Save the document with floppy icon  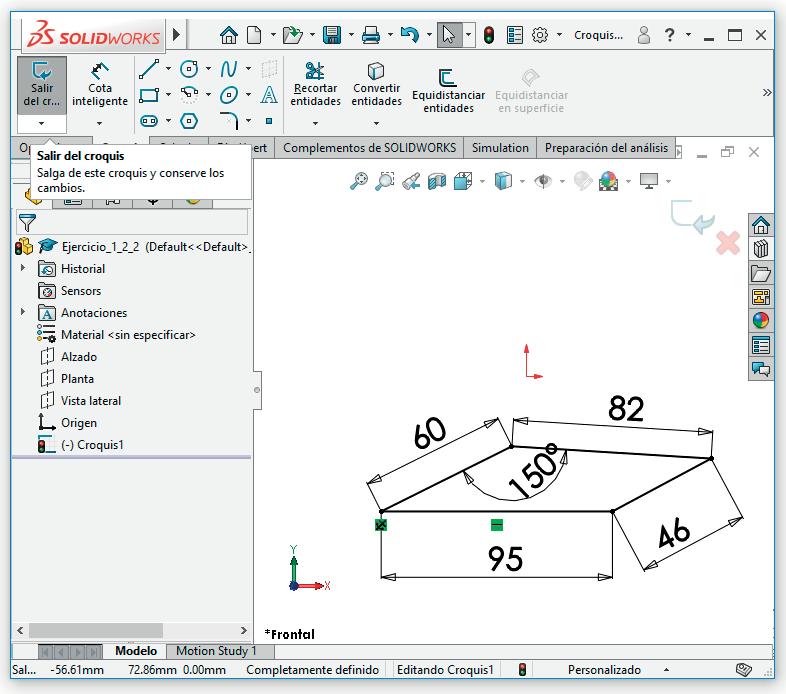tap(332, 35)
